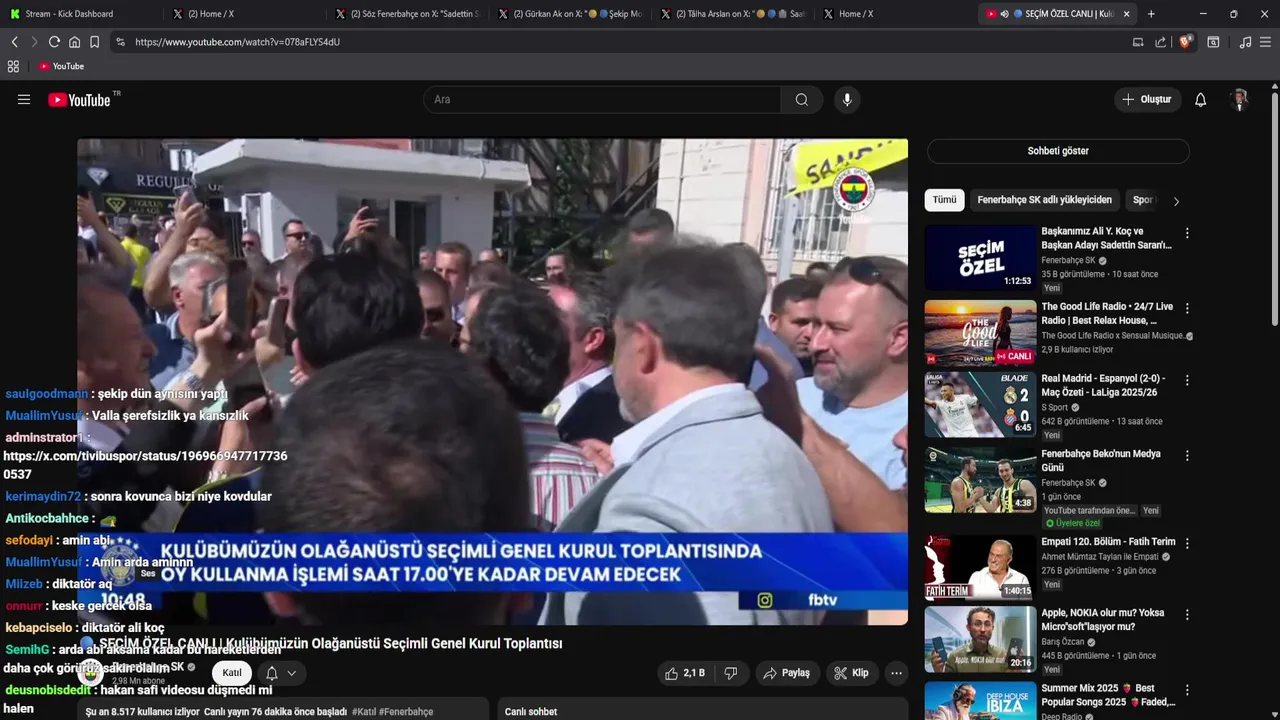This screenshot has height=720, width=1280.
Task: Open the YouTube guide hamburger menu
Action: pyautogui.click(x=24, y=100)
